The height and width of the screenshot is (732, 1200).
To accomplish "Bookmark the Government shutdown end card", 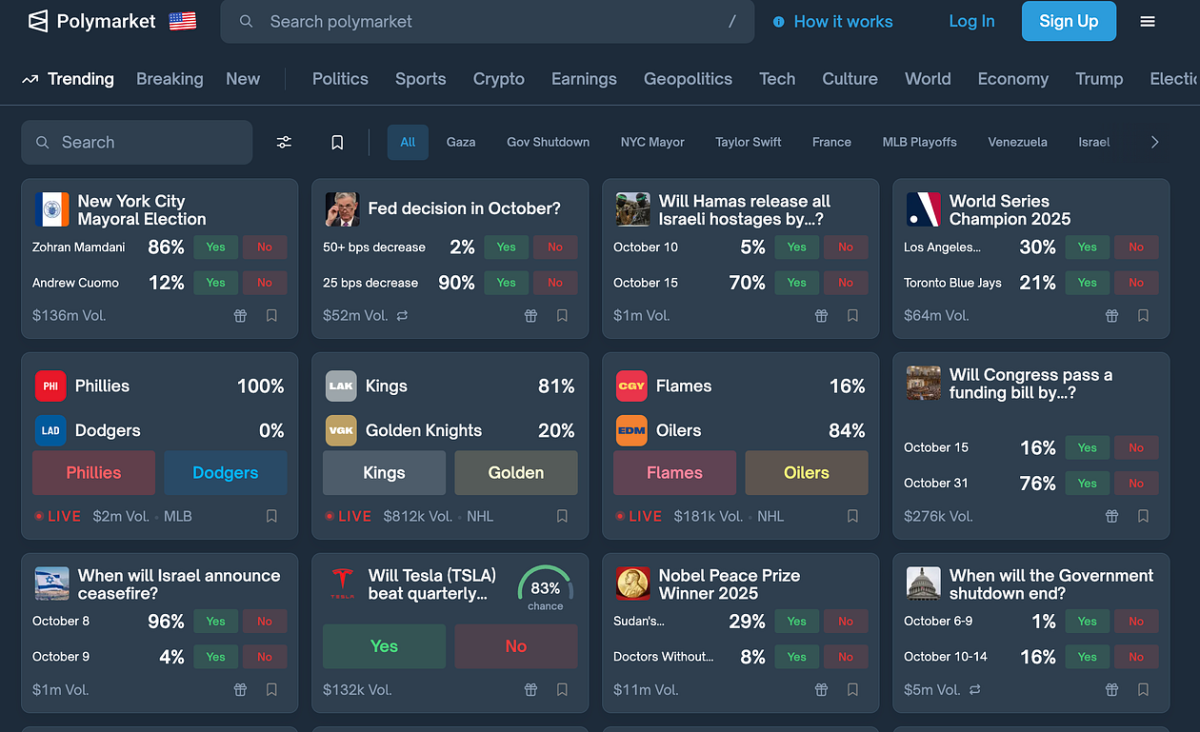I will click(1143, 689).
